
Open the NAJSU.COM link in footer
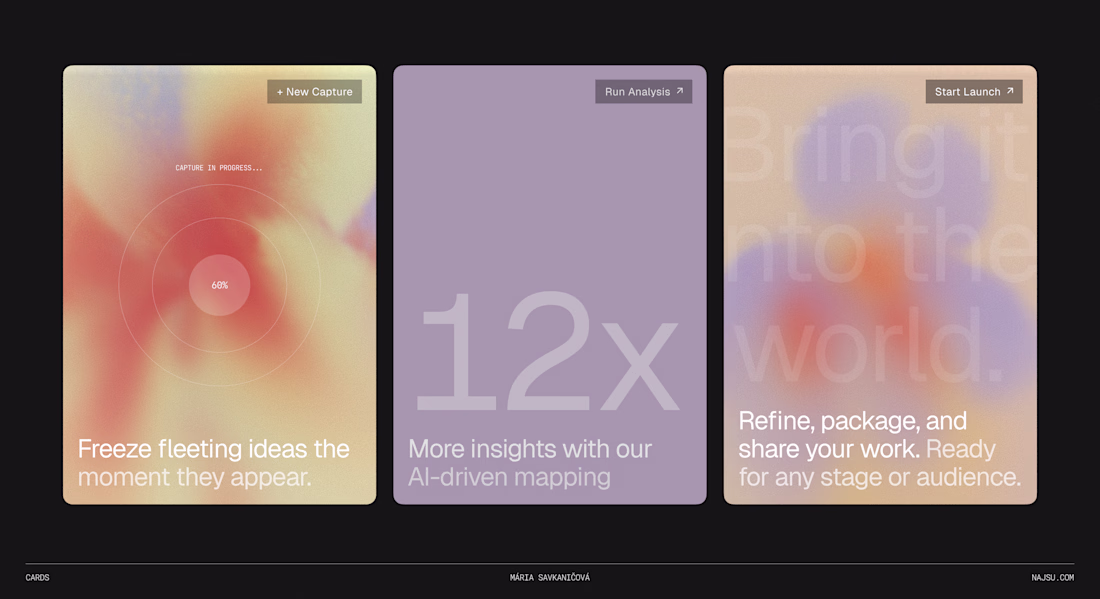coord(1052,577)
